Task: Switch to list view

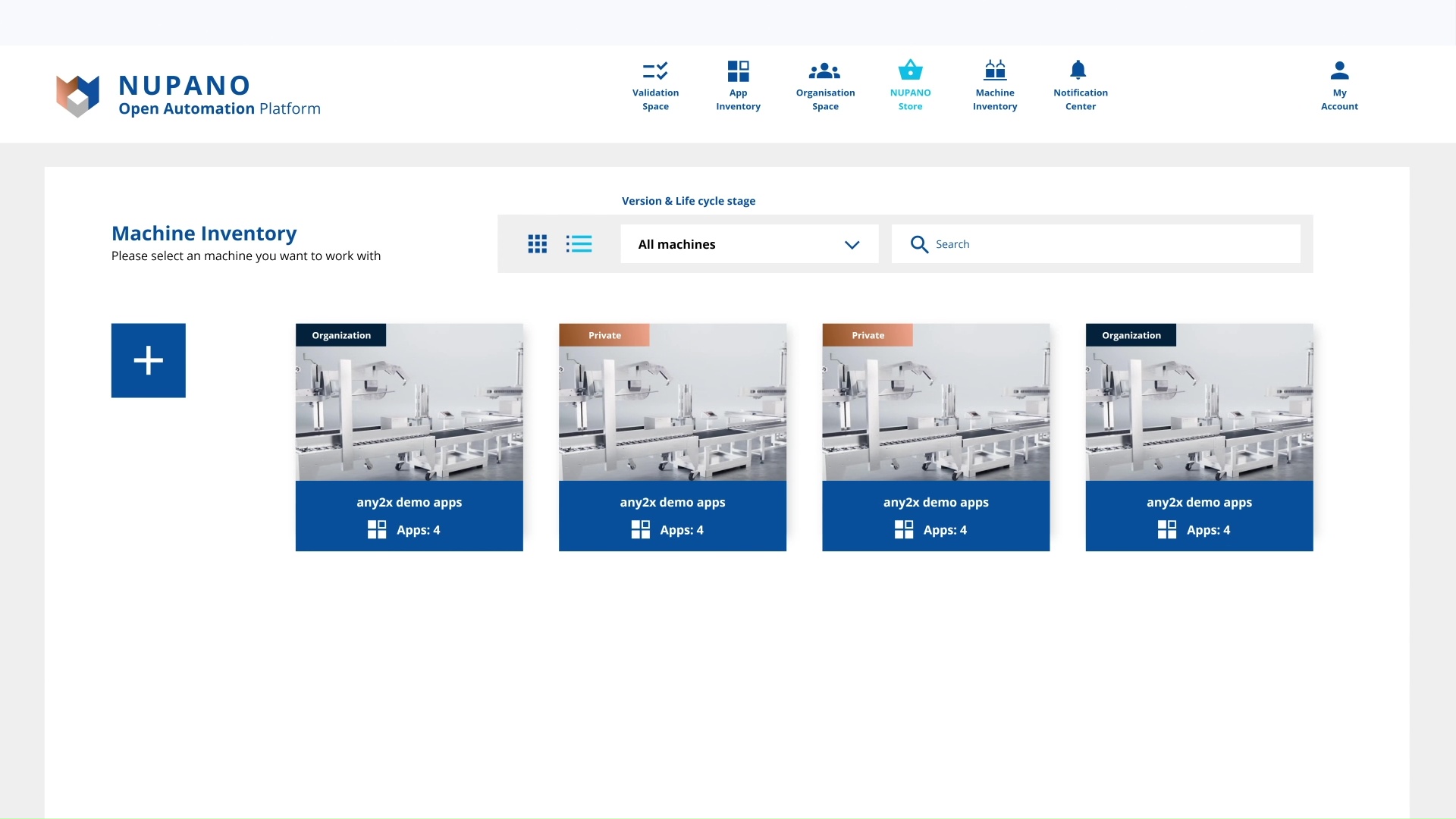Action: [x=579, y=244]
